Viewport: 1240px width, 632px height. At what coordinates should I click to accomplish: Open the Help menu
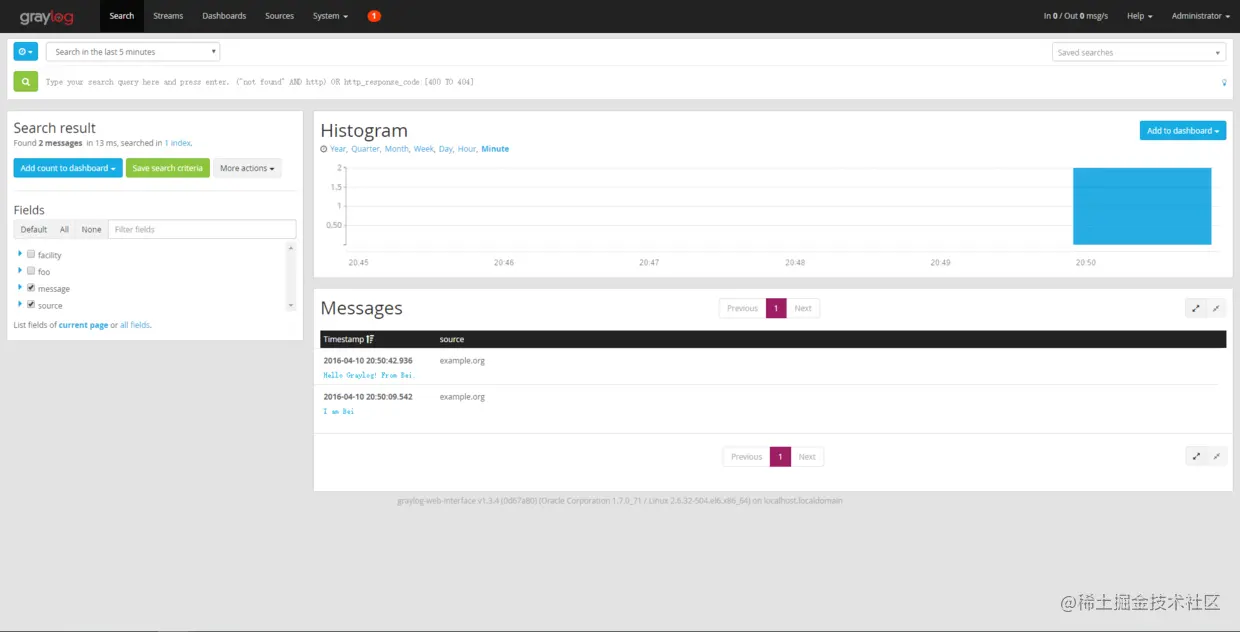coord(1140,16)
